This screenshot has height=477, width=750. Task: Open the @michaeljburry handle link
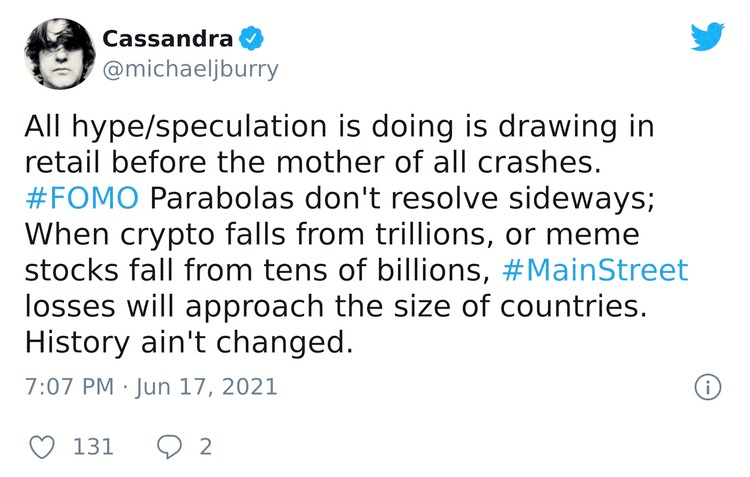[x=190, y=69]
